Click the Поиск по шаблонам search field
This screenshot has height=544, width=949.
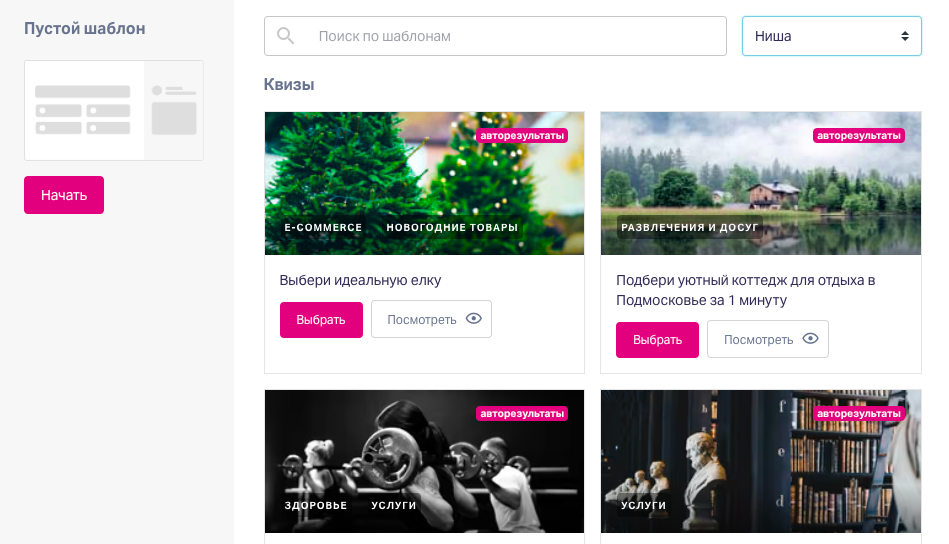click(495, 36)
